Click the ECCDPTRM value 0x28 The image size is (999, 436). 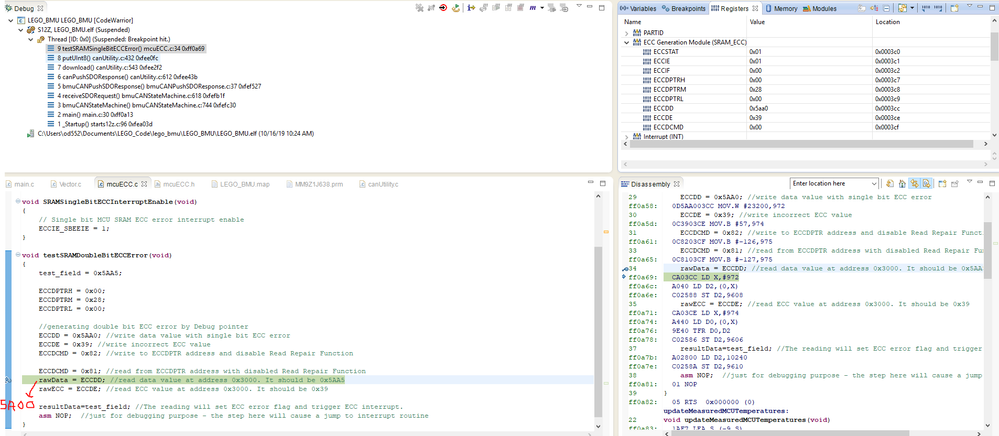click(756, 90)
